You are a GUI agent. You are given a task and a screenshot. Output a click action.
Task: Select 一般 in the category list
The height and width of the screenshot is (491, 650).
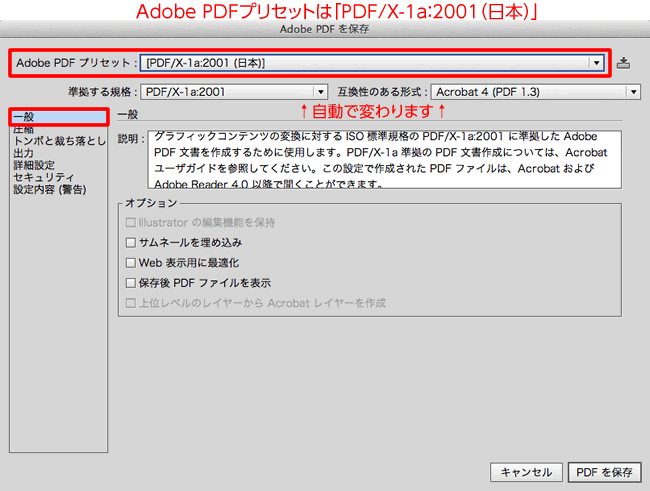click(x=58, y=117)
